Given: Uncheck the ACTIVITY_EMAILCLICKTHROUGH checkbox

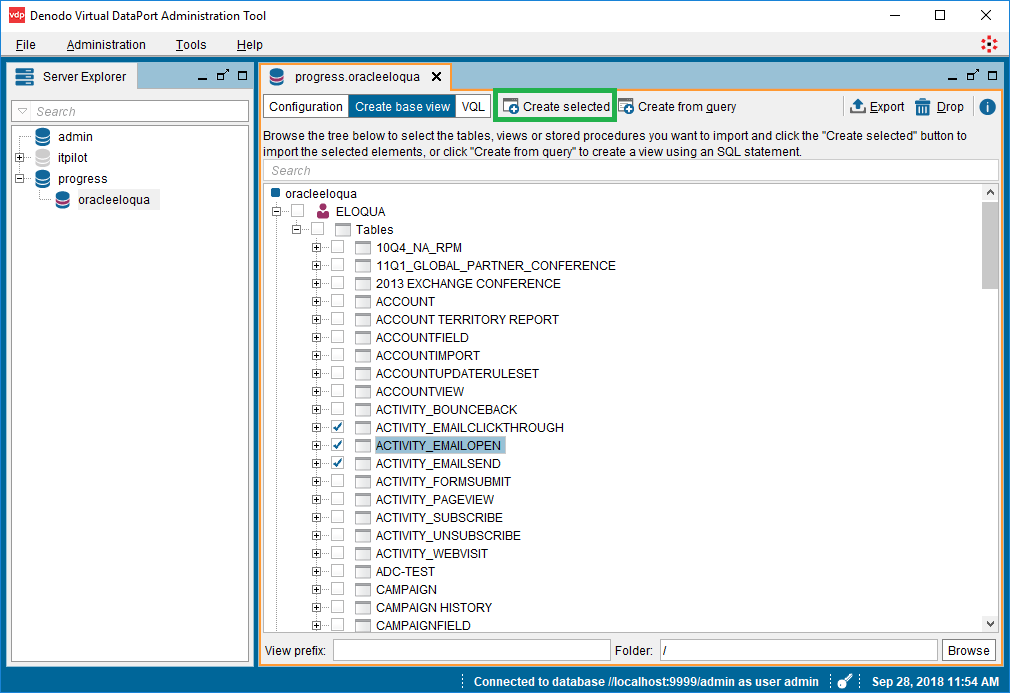Looking at the screenshot, I should pos(338,428).
